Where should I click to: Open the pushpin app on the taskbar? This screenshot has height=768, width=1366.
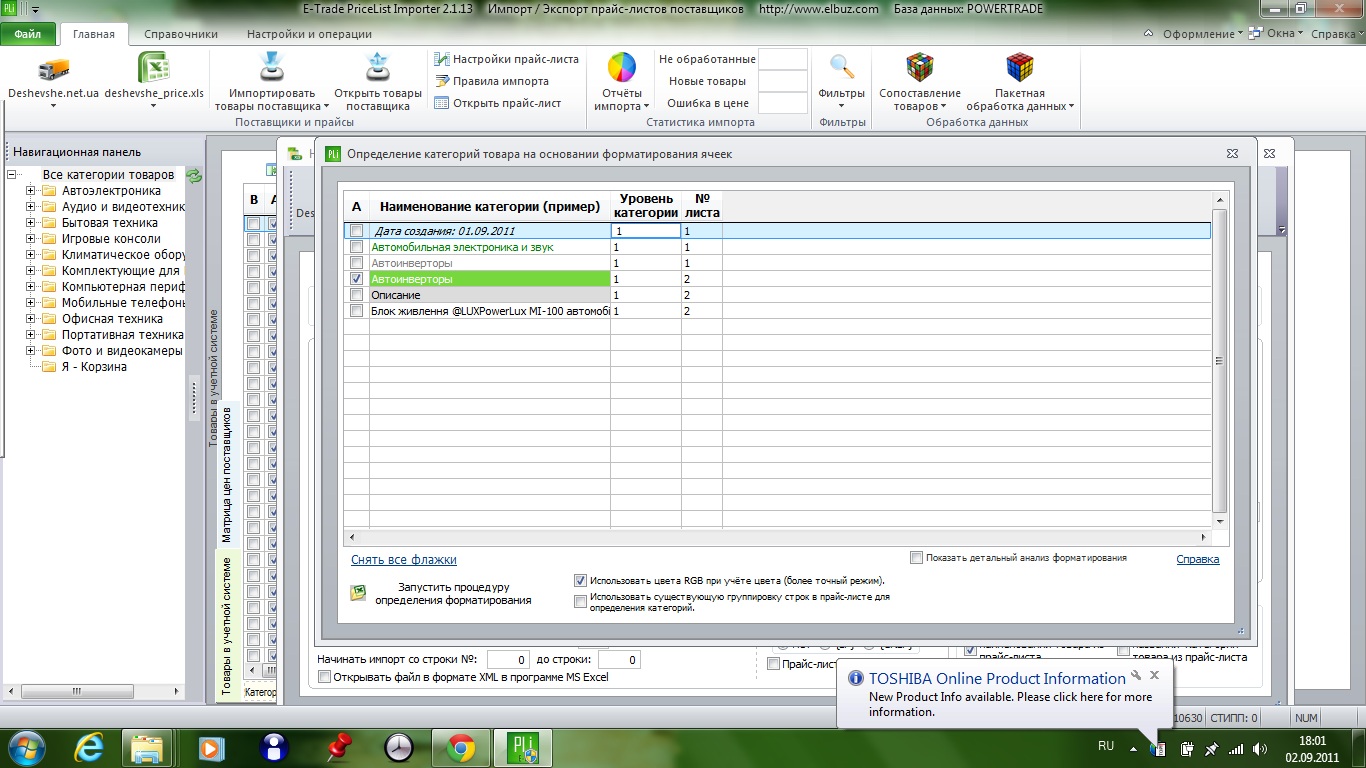[x=340, y=747]
